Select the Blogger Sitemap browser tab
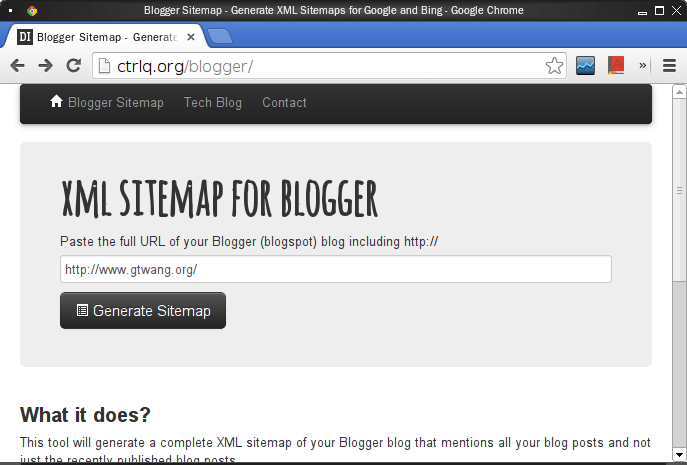 (x=105, y=37)
